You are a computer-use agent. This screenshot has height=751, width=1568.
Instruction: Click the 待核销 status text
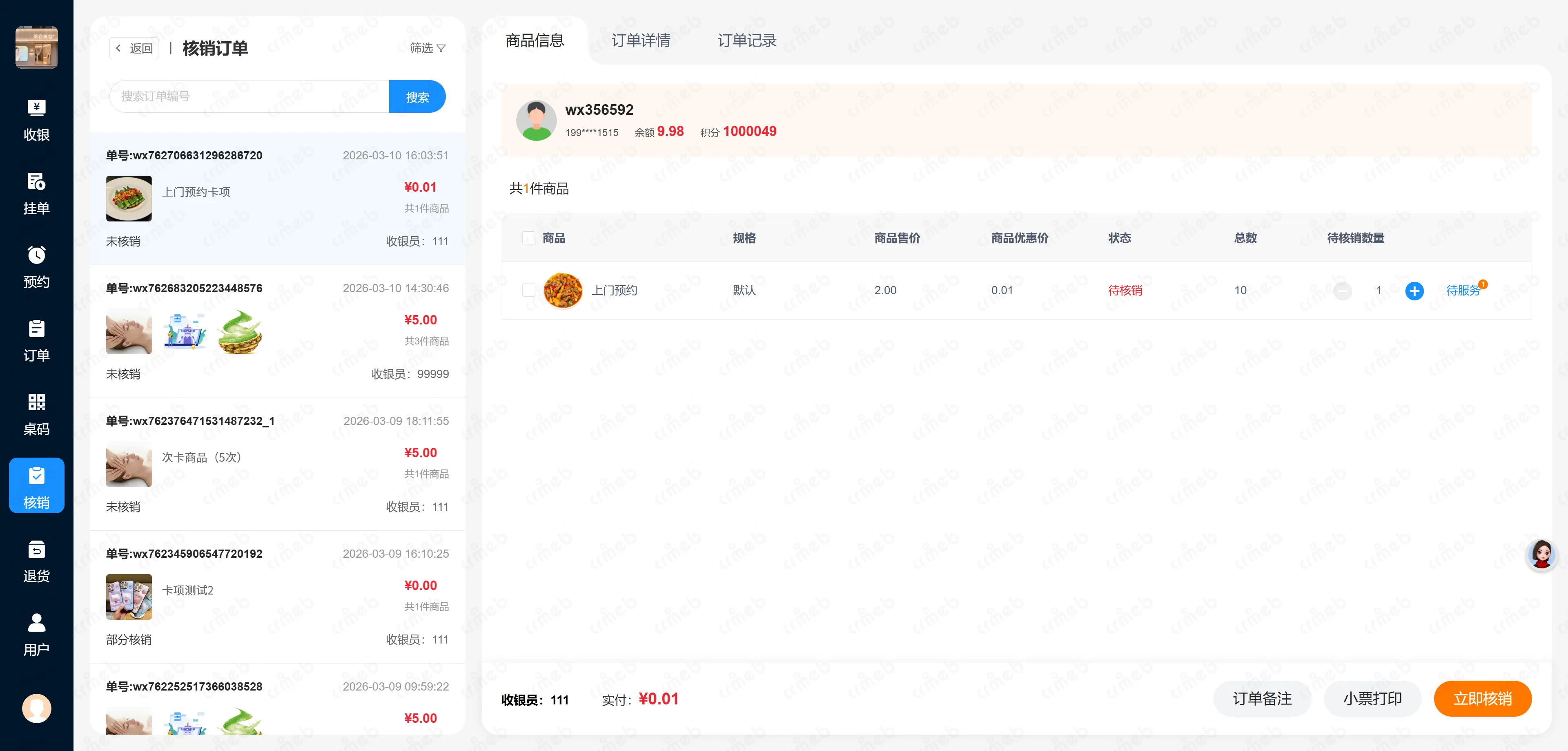[x=1124, y=291]
